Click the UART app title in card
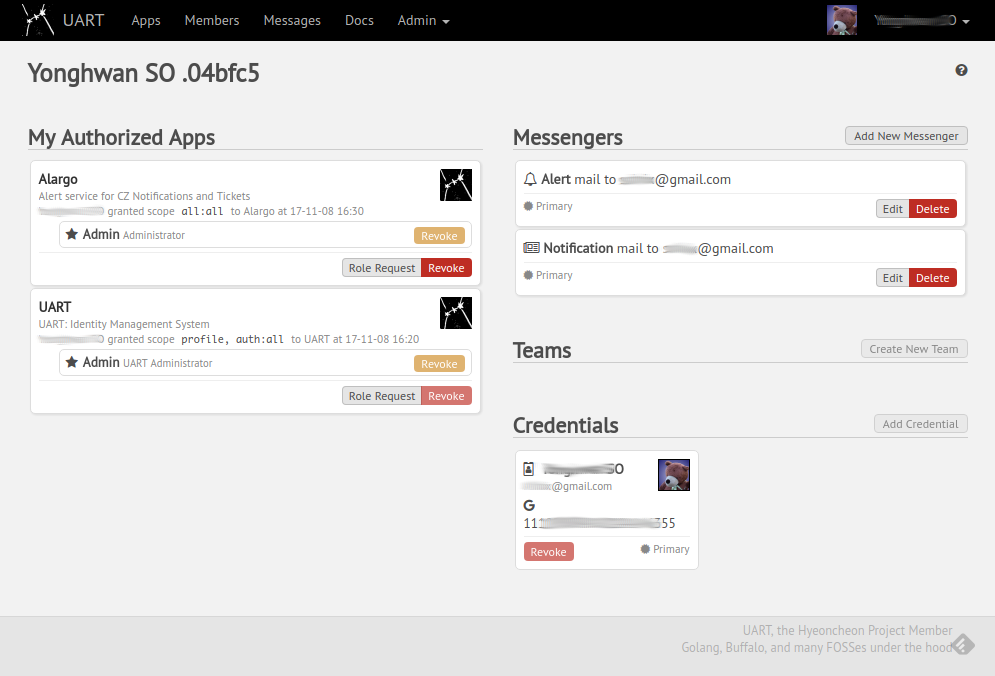The width and height of the screenshot is (995, 676). pyautogui.click(x=55, y=307)
